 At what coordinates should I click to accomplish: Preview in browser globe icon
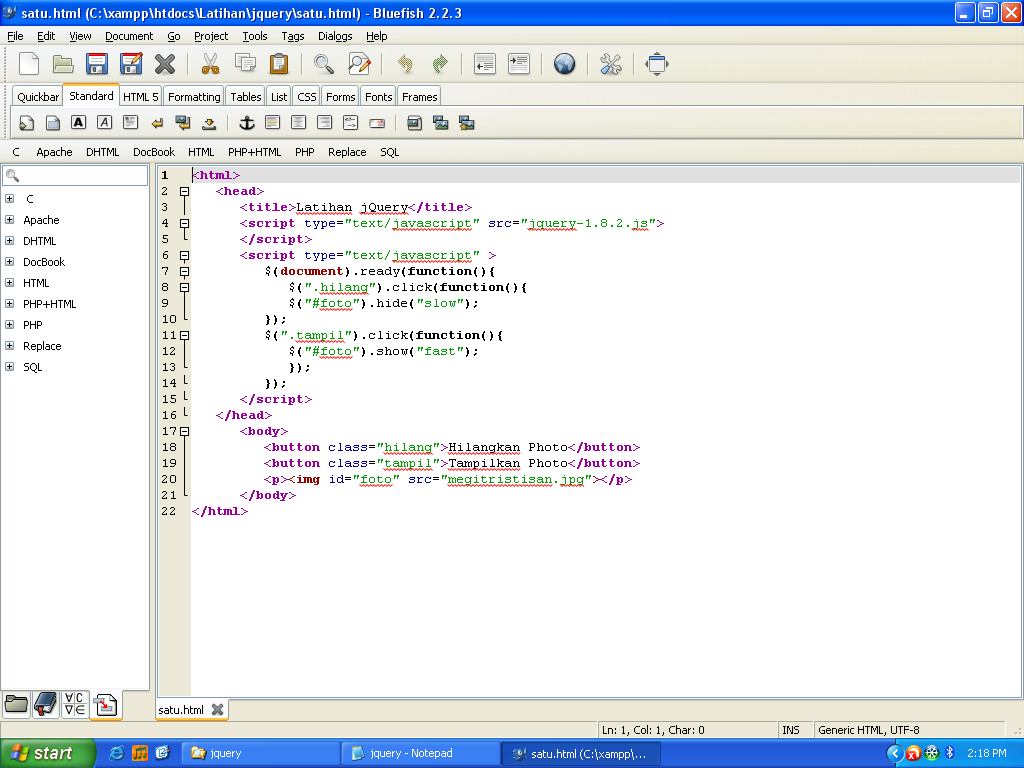pos(565,65)
